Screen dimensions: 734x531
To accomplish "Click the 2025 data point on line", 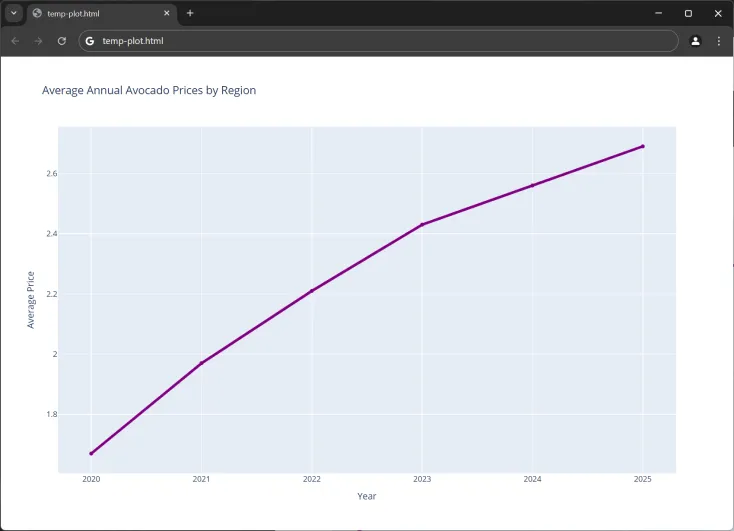I will click(x=643, y=147).
